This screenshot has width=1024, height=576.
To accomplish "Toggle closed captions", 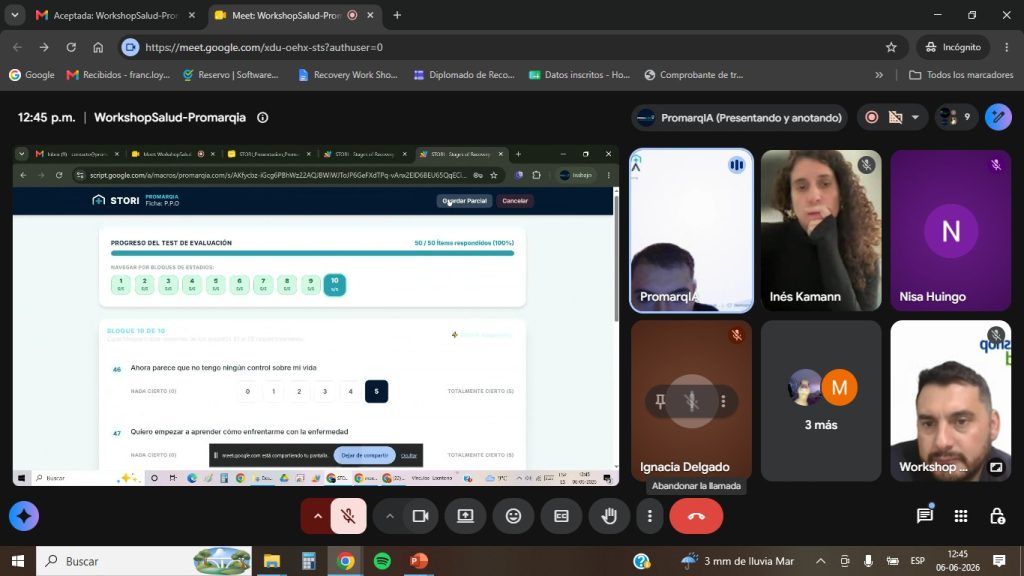I will (561, 516).
